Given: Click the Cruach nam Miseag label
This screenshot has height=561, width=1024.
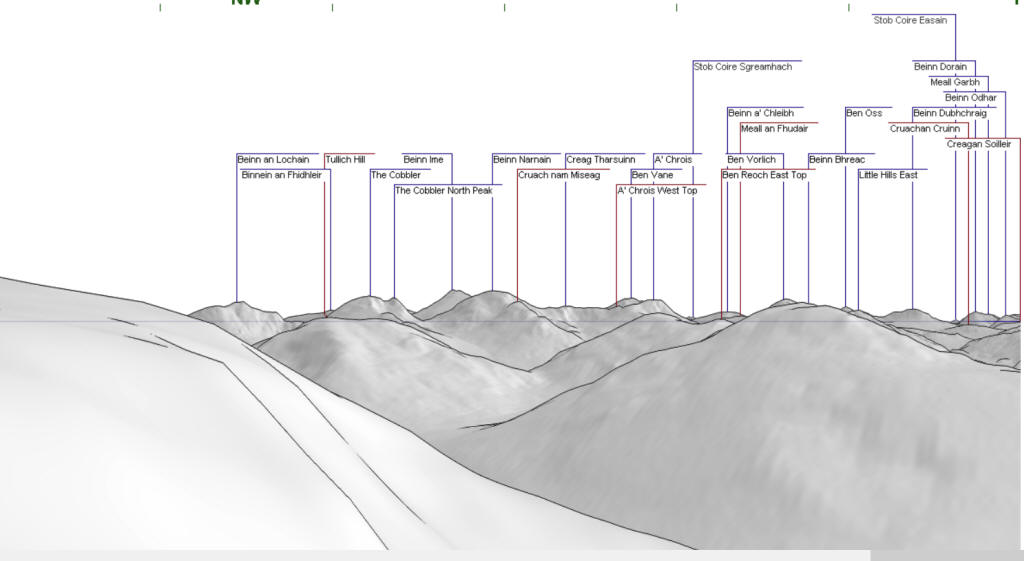Looking at the screenshot, I should [x=559, y=175].
